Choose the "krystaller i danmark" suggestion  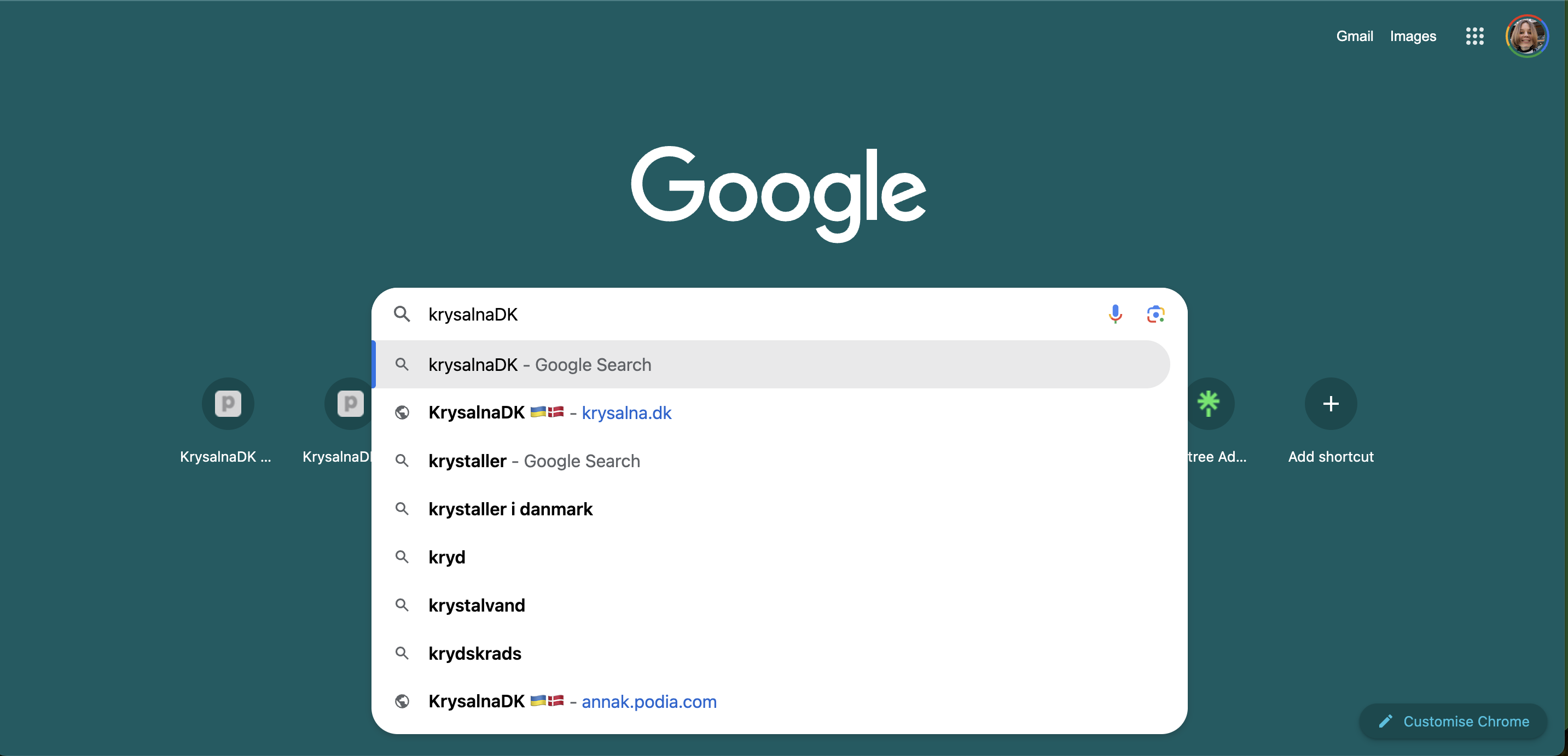pos(510,509)
